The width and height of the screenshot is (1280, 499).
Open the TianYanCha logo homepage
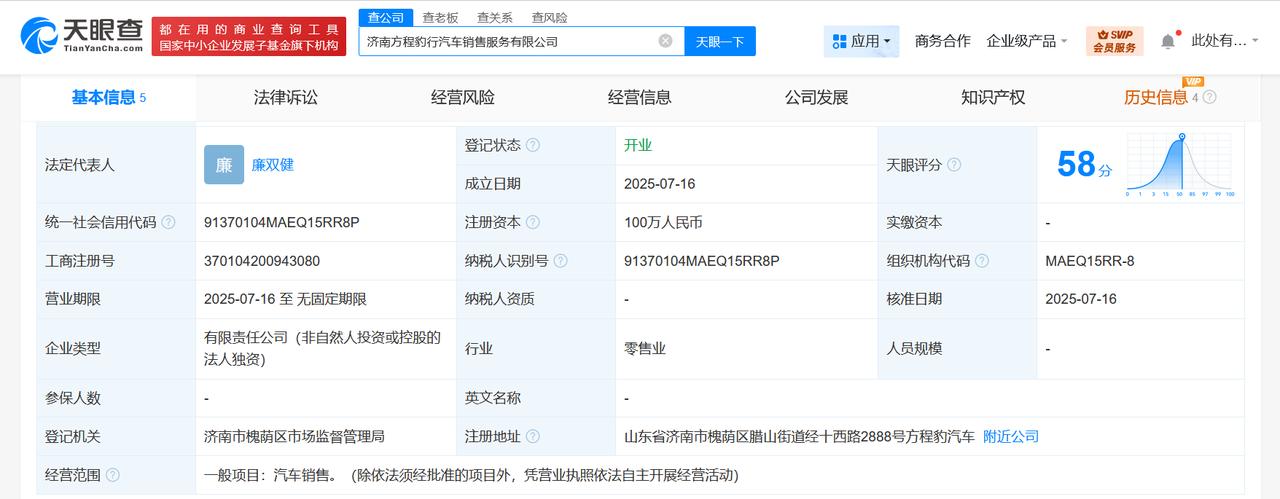(82, 36)
